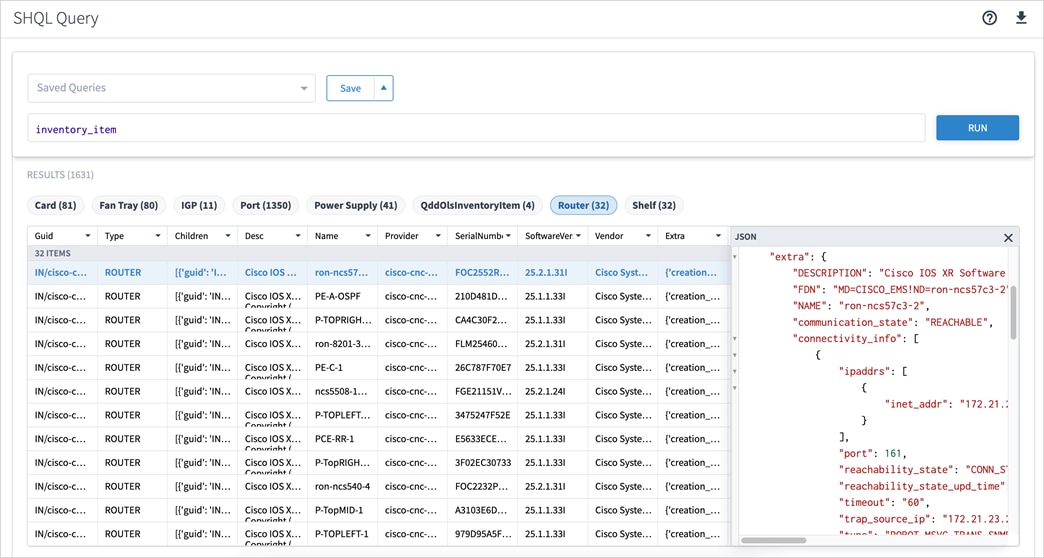Image resolution: width=1044 pixels, height=558 pixels.
Task: Select the Port (1350) filter tab
Action: click(265, 205)
